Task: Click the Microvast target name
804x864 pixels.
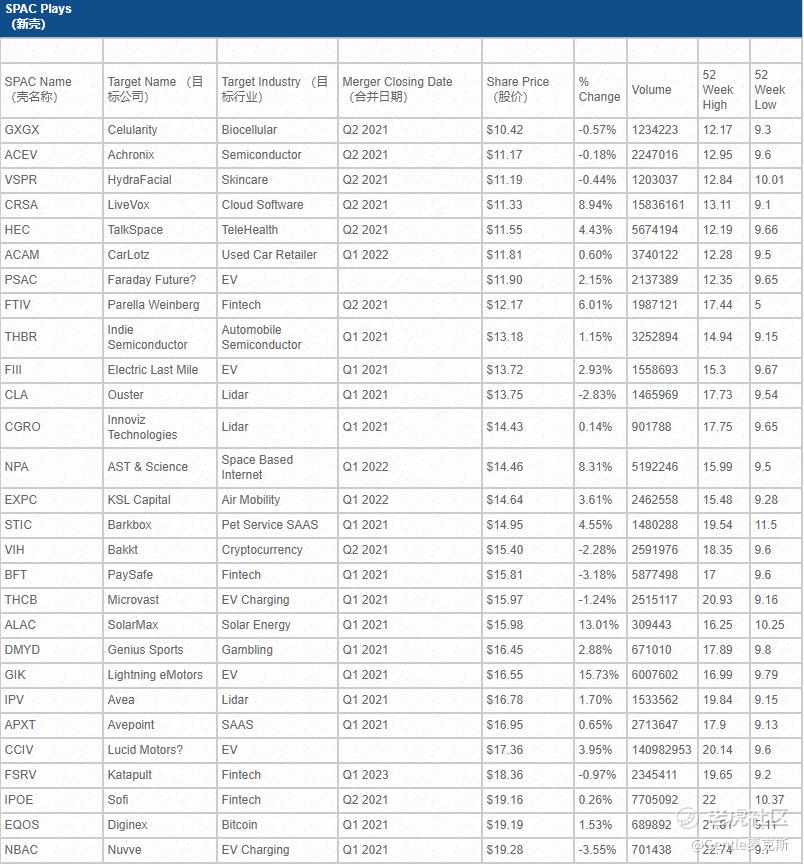Action: tap(133, 600)
